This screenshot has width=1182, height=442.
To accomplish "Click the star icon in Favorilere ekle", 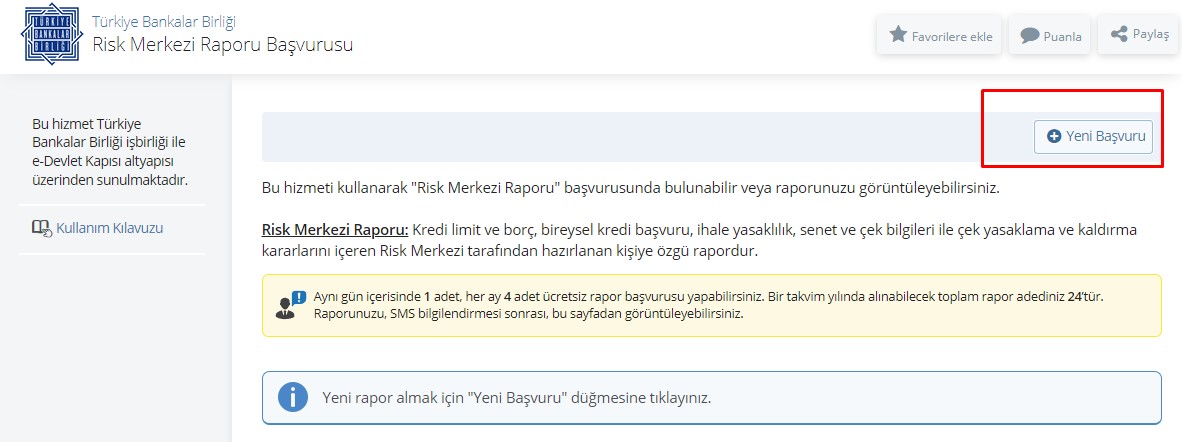I will point(898,35).
